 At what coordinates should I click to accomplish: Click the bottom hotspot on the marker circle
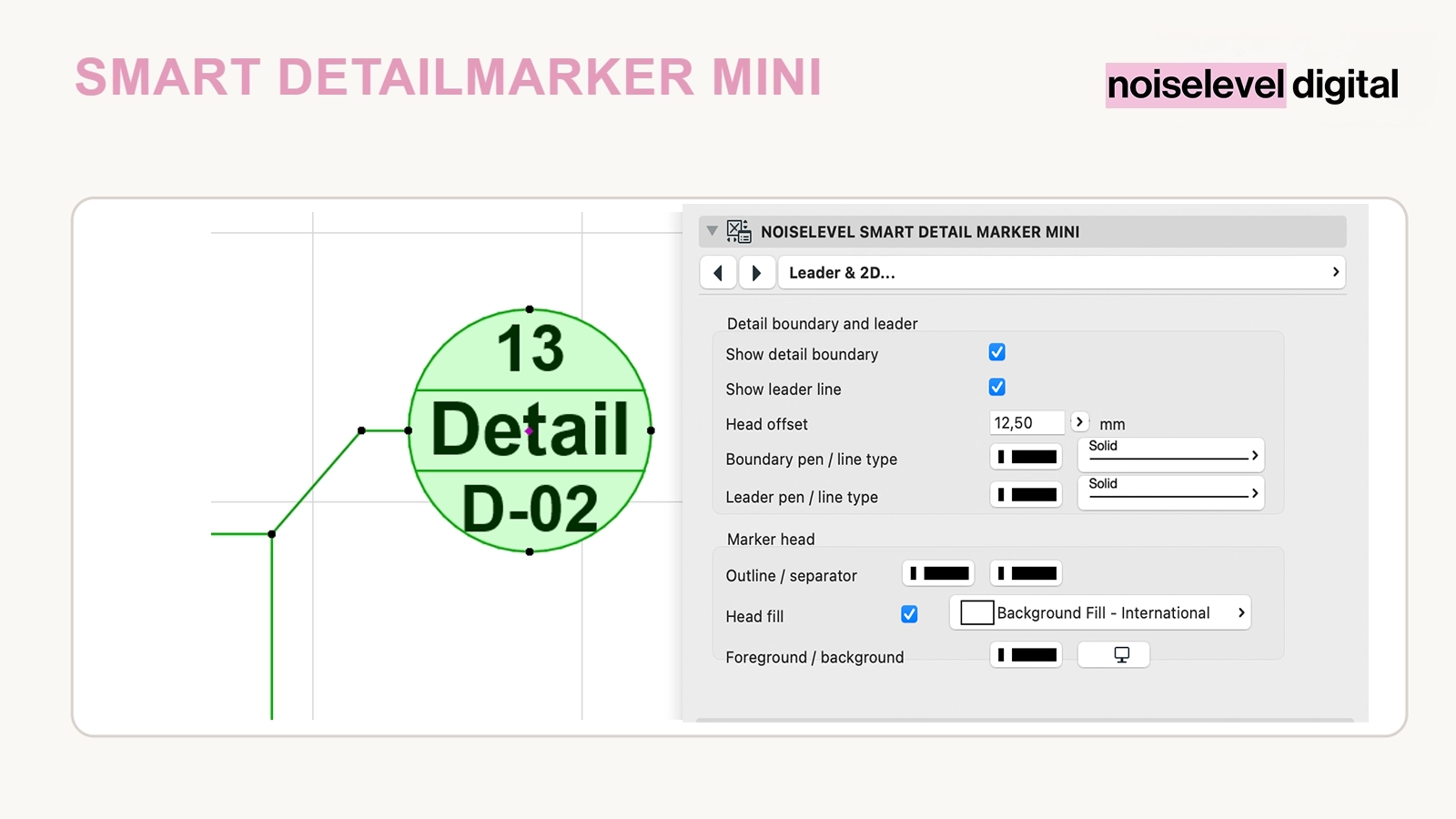pyautogui.click(x=530, y=551)
